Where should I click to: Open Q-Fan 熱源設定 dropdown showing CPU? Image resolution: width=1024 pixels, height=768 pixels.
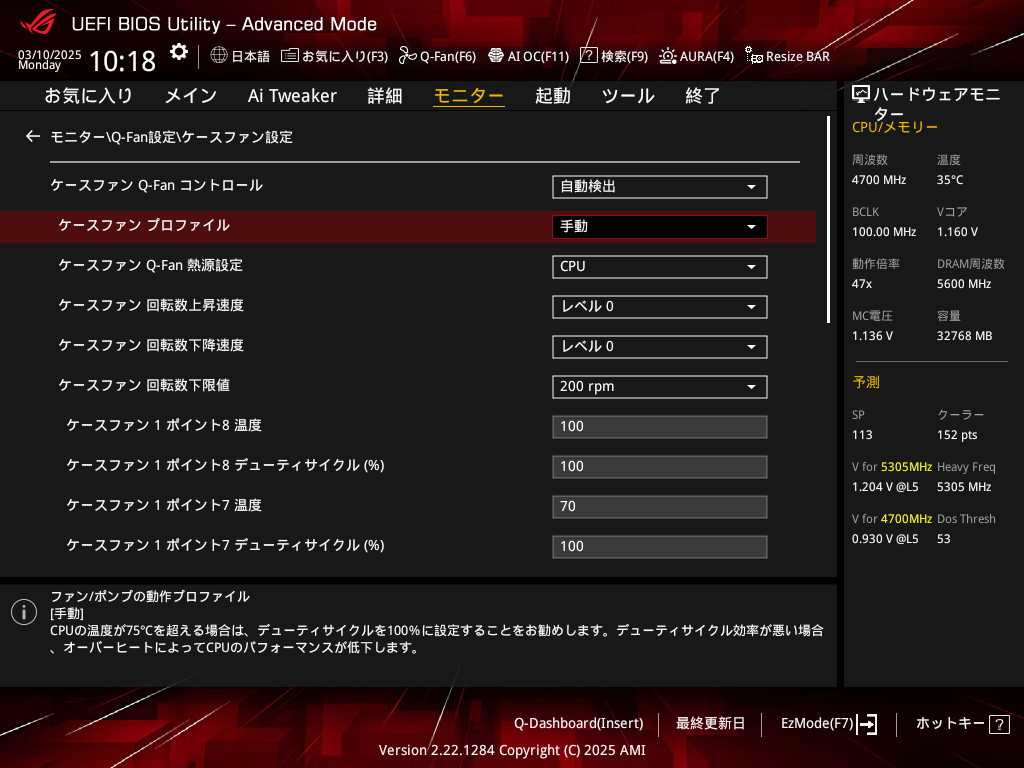click(x=660, y=266)
